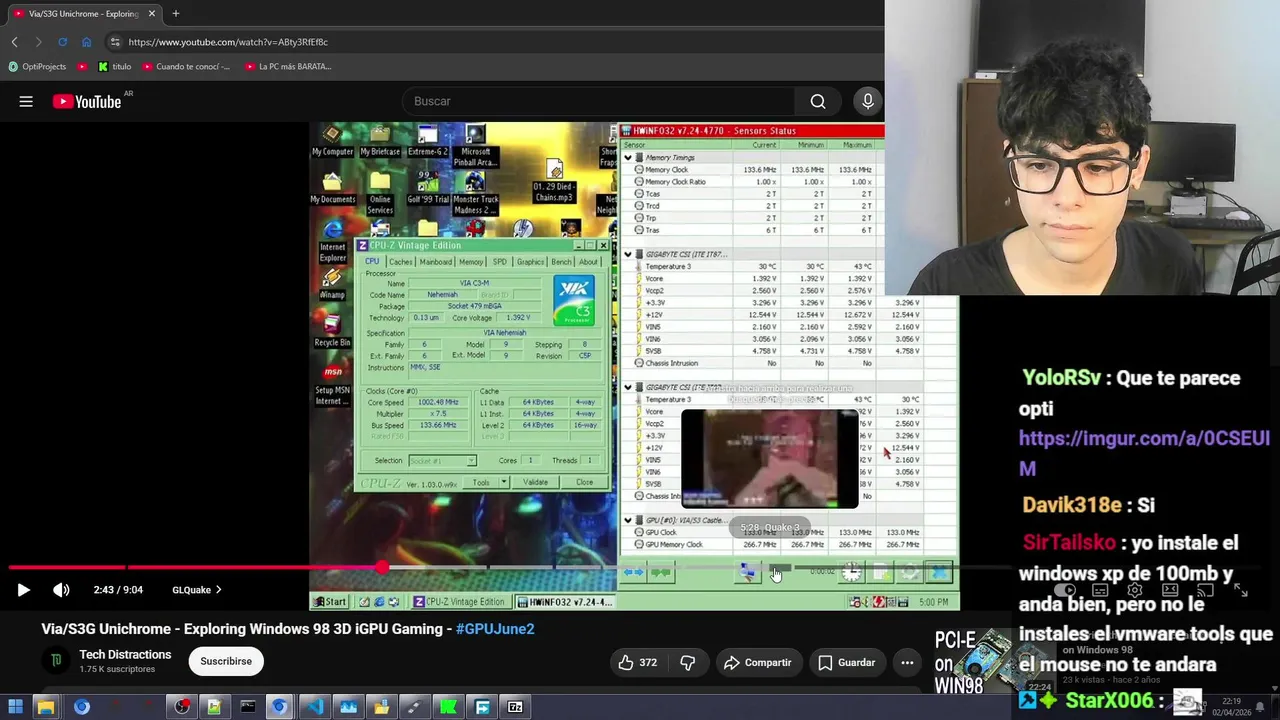Open the terminal icon in taskbar

tap(247, 707)
